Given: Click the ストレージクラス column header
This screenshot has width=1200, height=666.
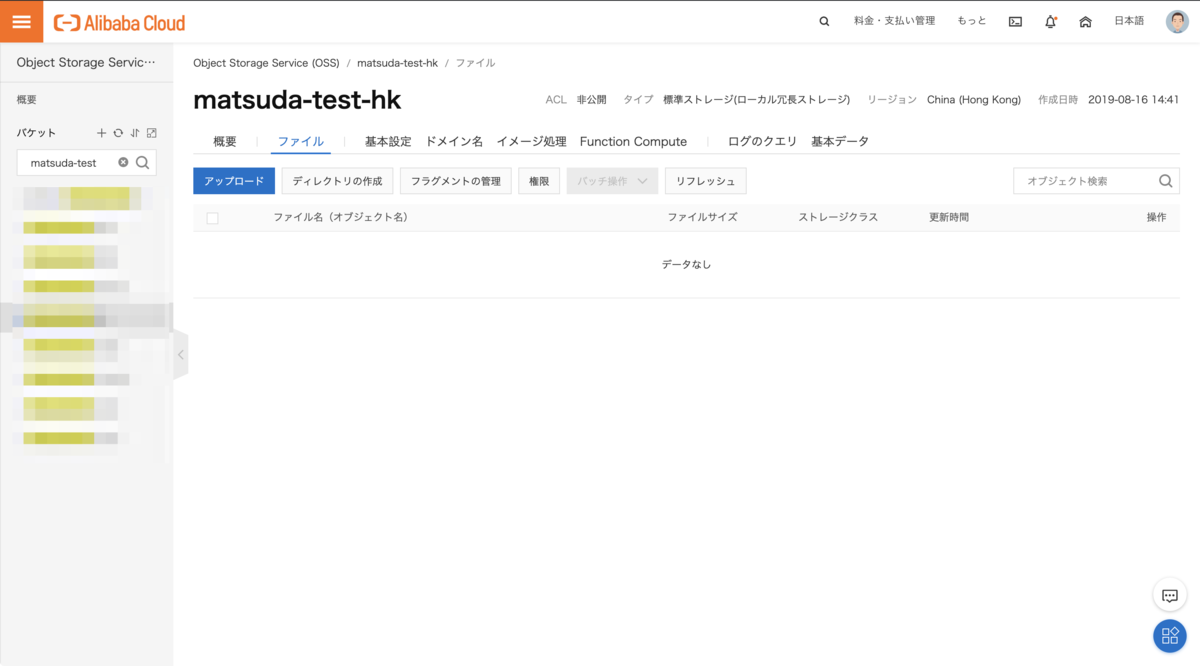Looking at the screenshot, I should [x=838, y=217].
